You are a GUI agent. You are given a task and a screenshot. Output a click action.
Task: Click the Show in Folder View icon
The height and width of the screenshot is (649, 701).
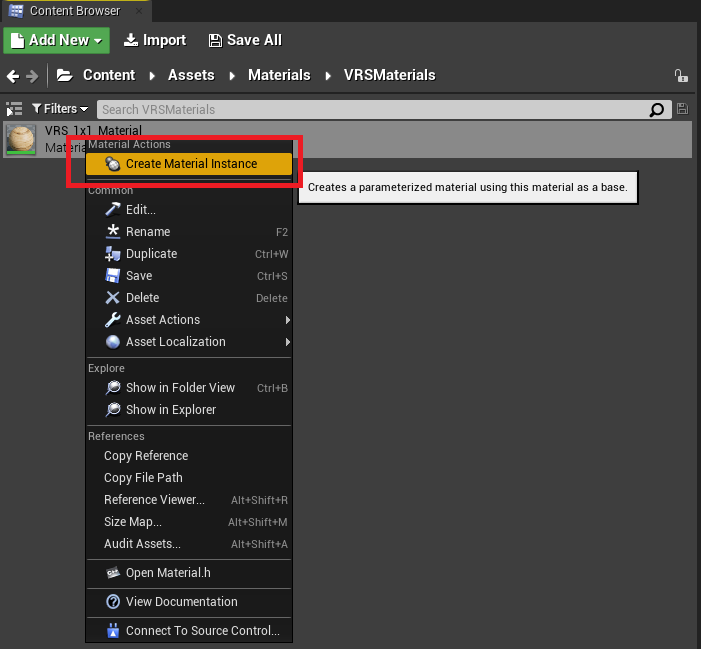(113, 388)
